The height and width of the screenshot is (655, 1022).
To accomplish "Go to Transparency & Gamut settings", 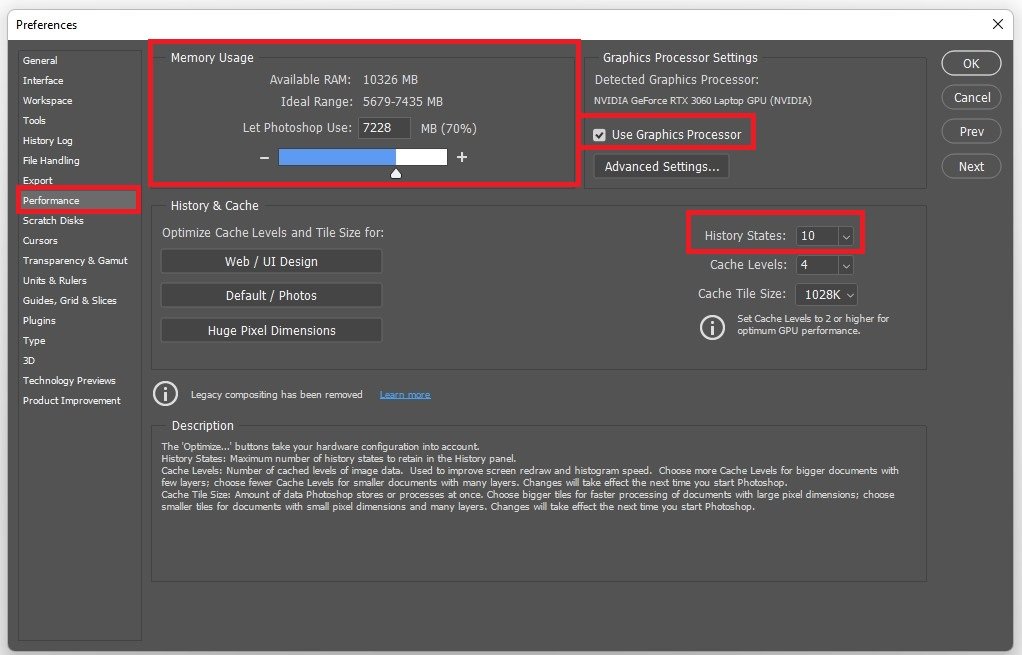I will click(x=75, y=261).
